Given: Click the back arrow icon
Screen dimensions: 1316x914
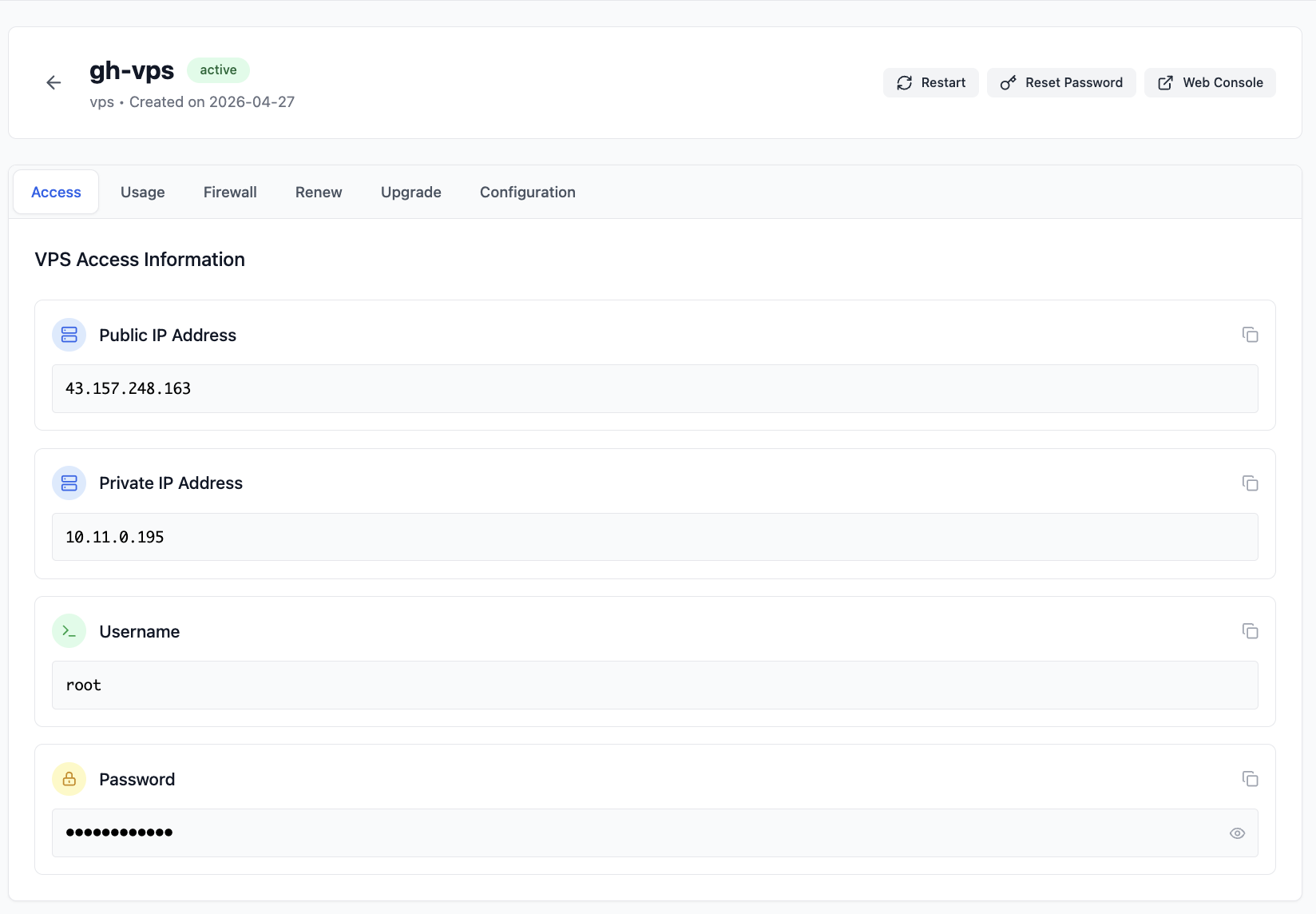Looking at the screenshot, I should [x=54, y=82].
